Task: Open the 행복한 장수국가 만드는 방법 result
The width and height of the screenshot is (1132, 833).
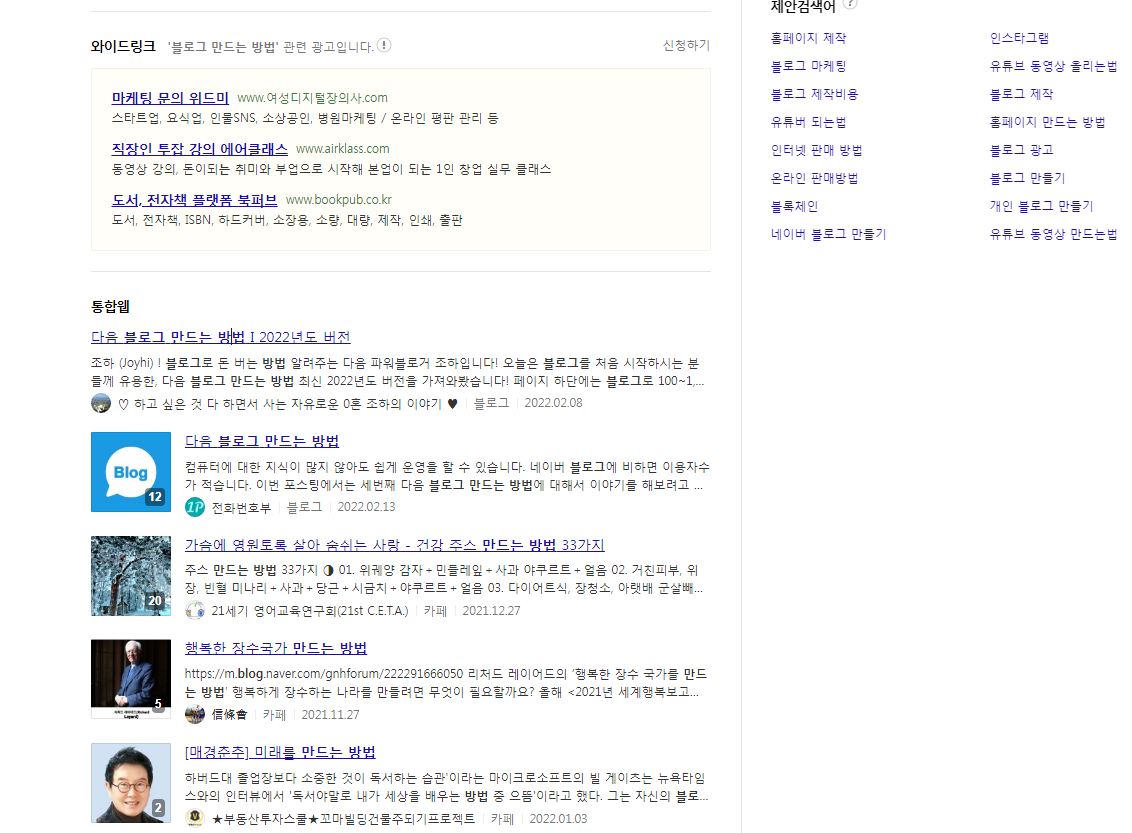Action: point(276,648)
